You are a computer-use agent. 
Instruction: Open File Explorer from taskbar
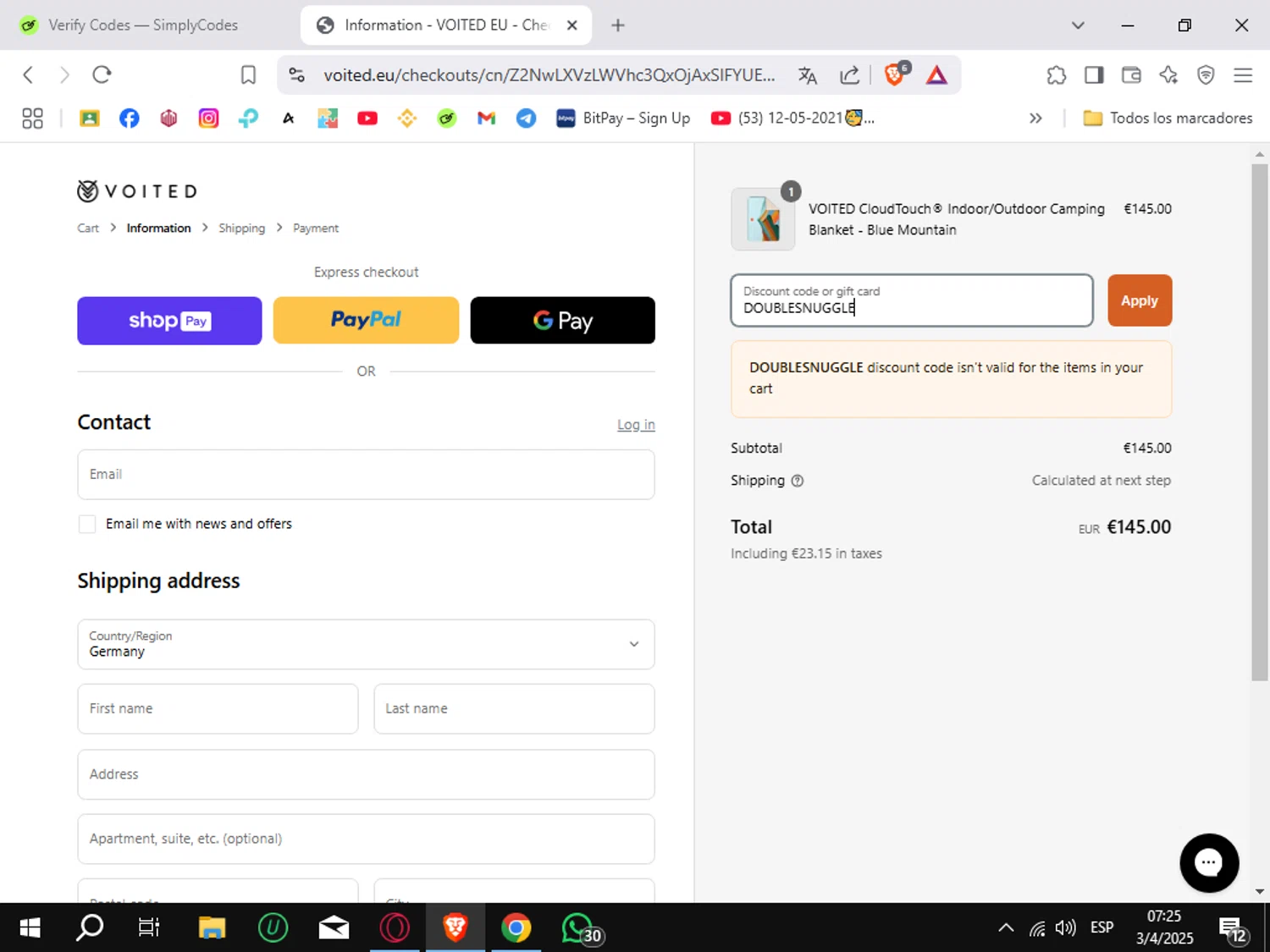(212, 928)
